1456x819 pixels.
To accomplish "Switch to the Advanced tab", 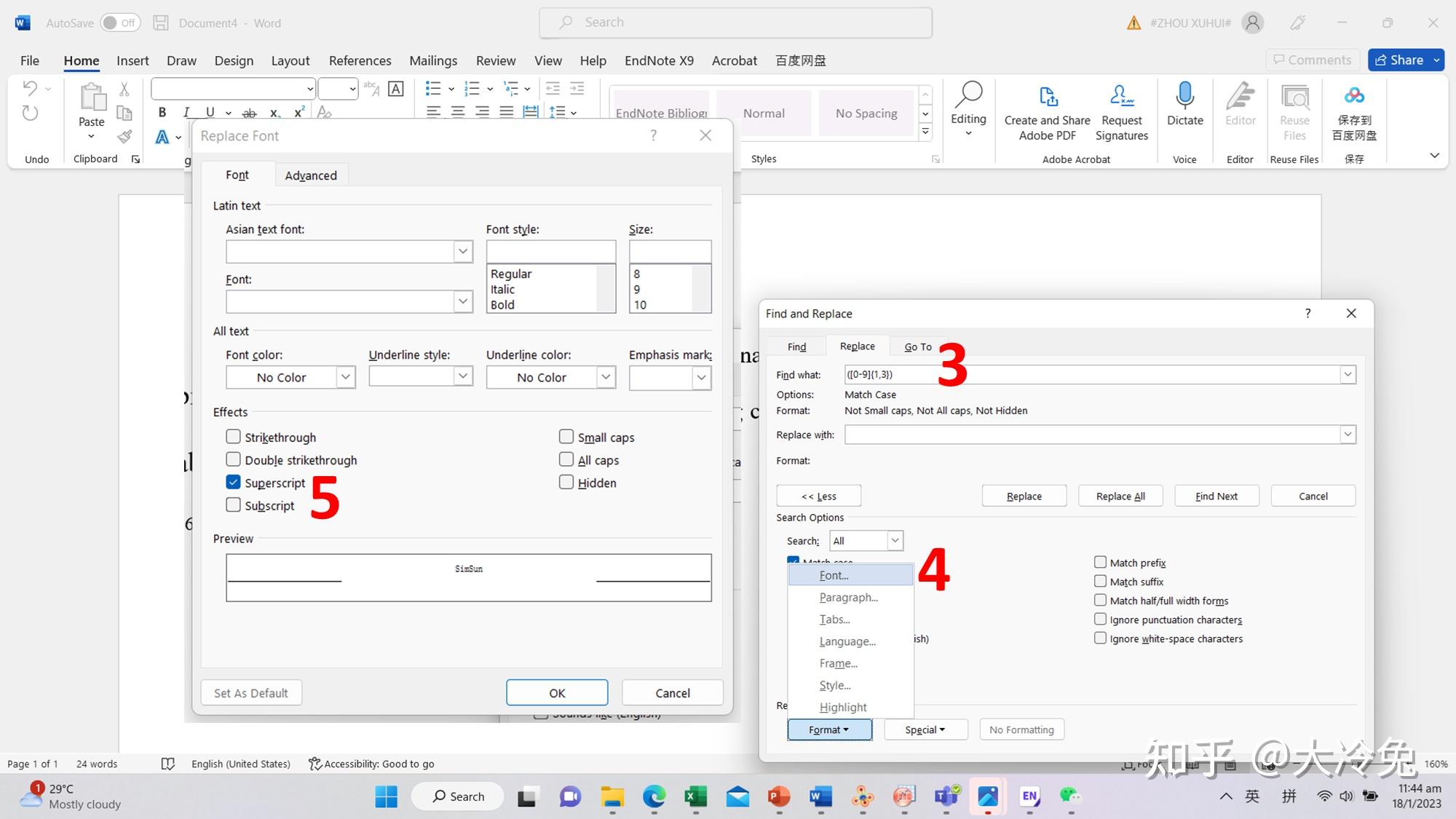I will coord(311,175).
